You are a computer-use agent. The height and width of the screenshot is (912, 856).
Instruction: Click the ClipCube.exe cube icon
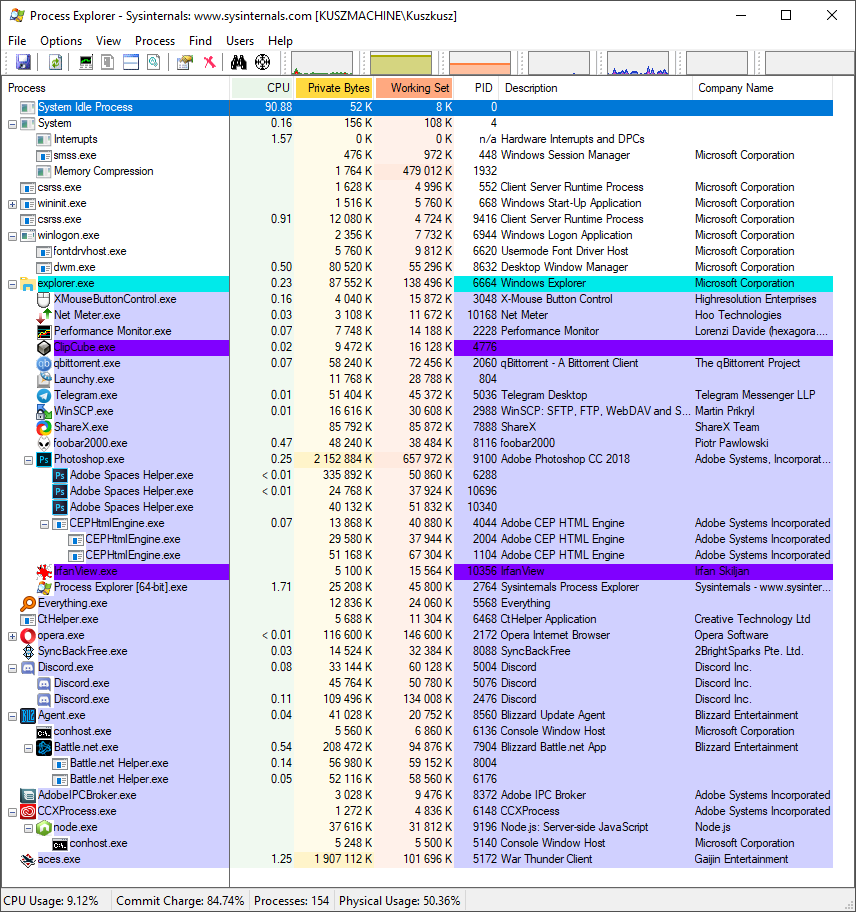44,348
